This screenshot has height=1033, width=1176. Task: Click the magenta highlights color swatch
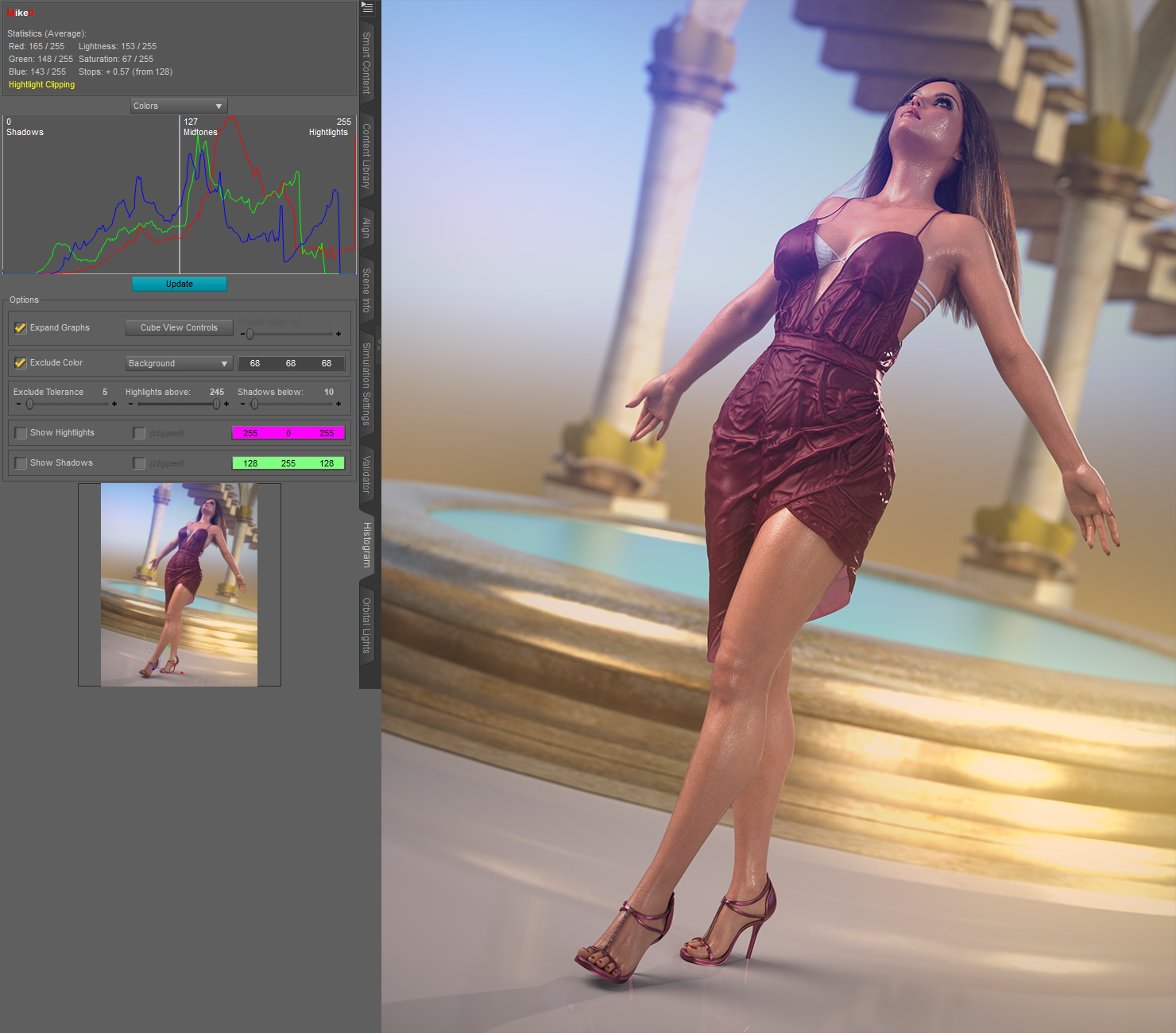click(x=288, y=432)
